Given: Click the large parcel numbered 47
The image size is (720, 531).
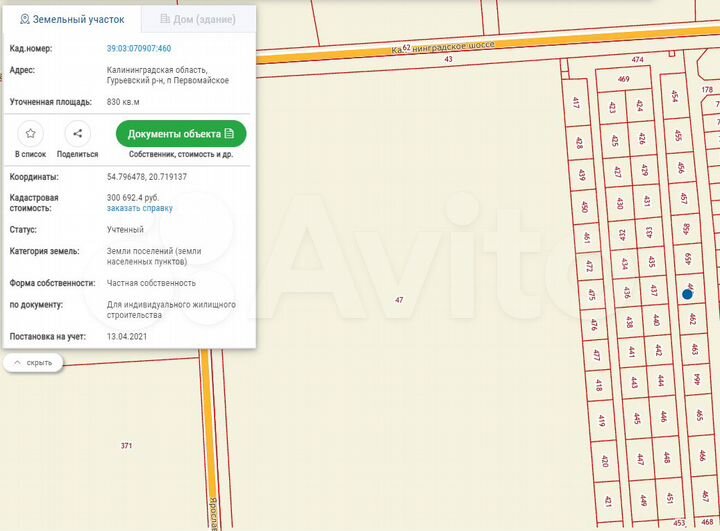Looking at the screenshot, I should [x=399, y=300].
